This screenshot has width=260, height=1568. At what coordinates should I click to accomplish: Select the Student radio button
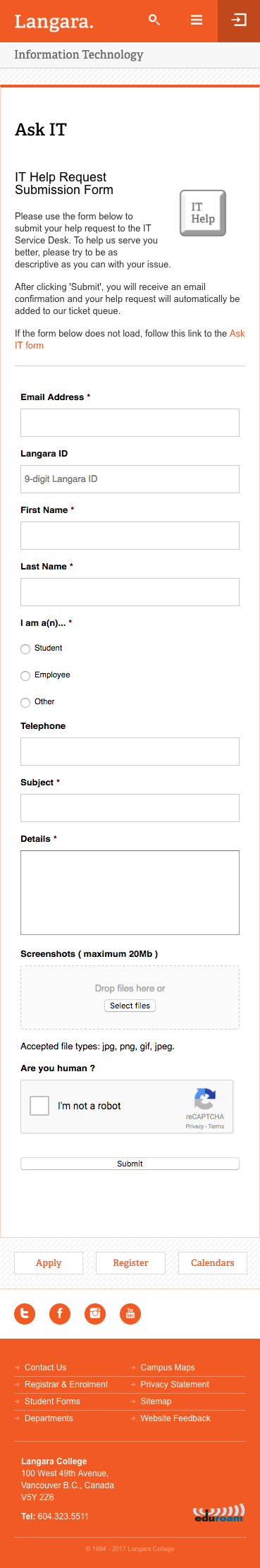click(x=25, y=649)
